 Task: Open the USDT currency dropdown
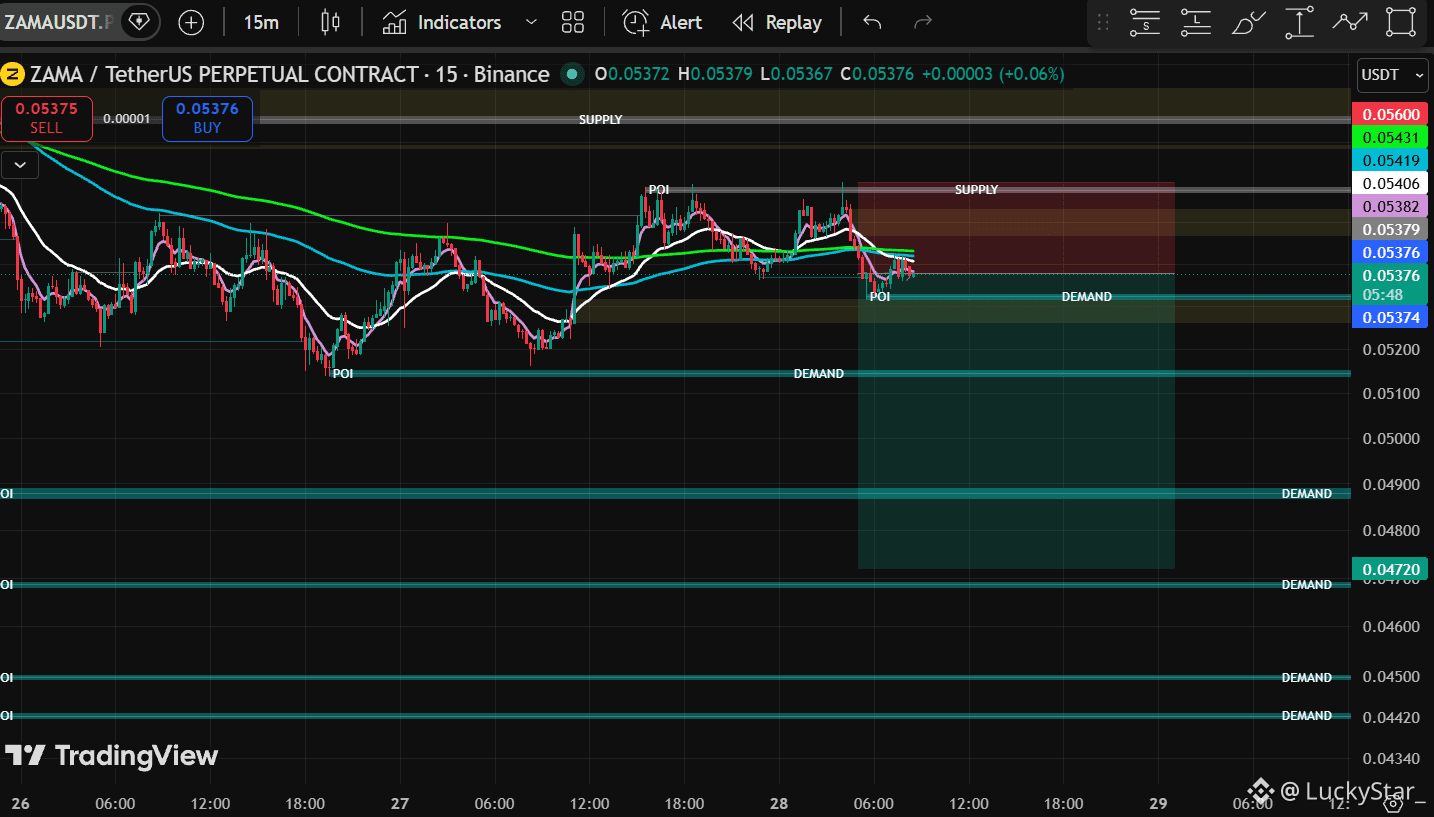pyautogui.click(x=1393, y=75)
